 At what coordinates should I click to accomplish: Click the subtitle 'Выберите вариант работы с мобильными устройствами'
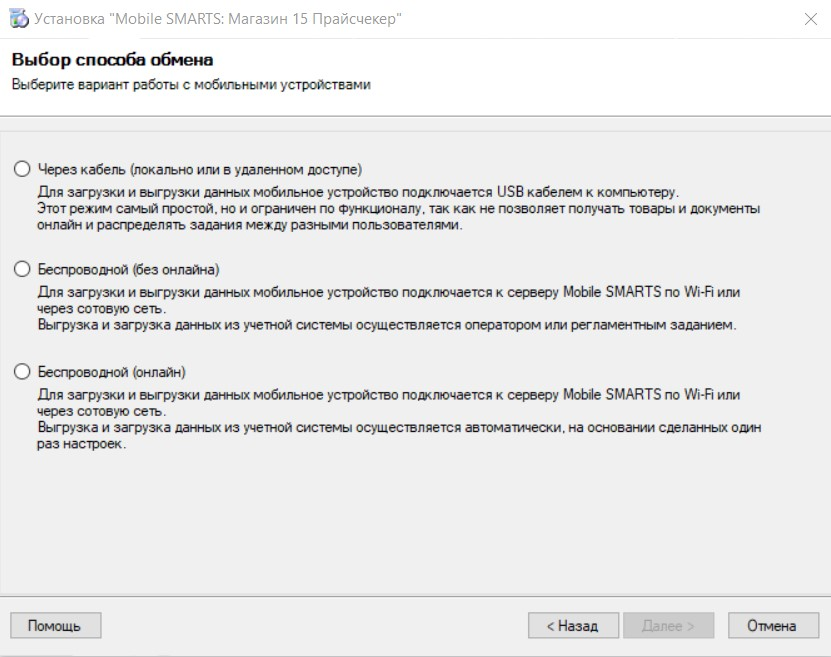(191, 85)
